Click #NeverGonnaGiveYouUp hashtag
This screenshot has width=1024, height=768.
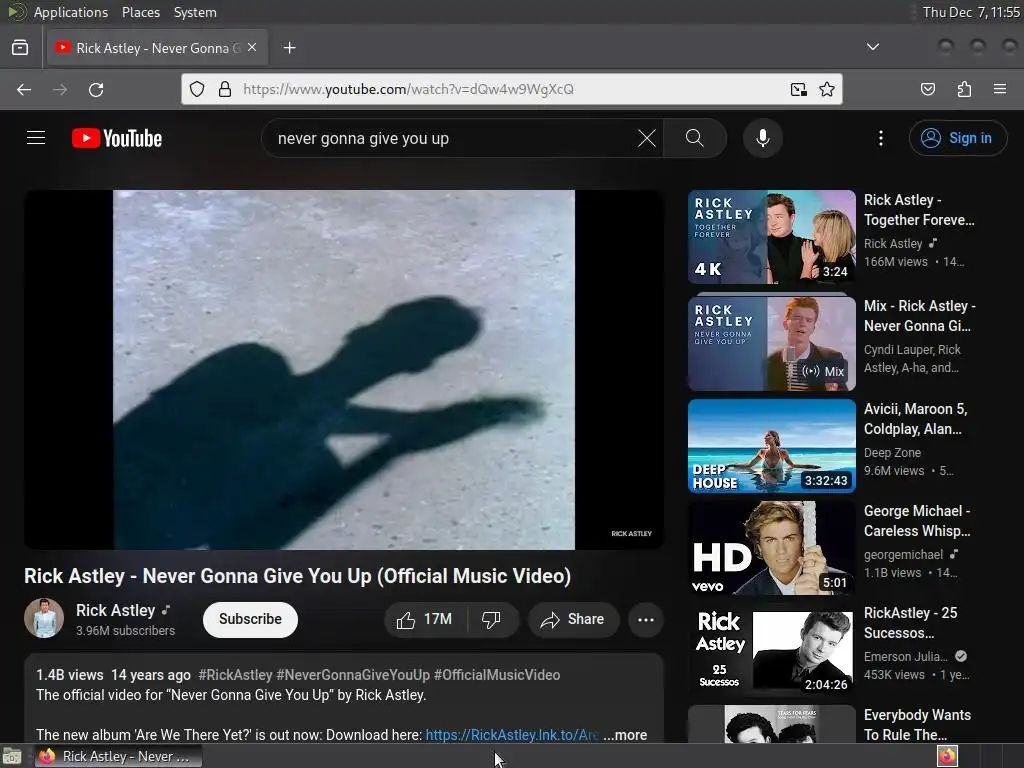353,675
